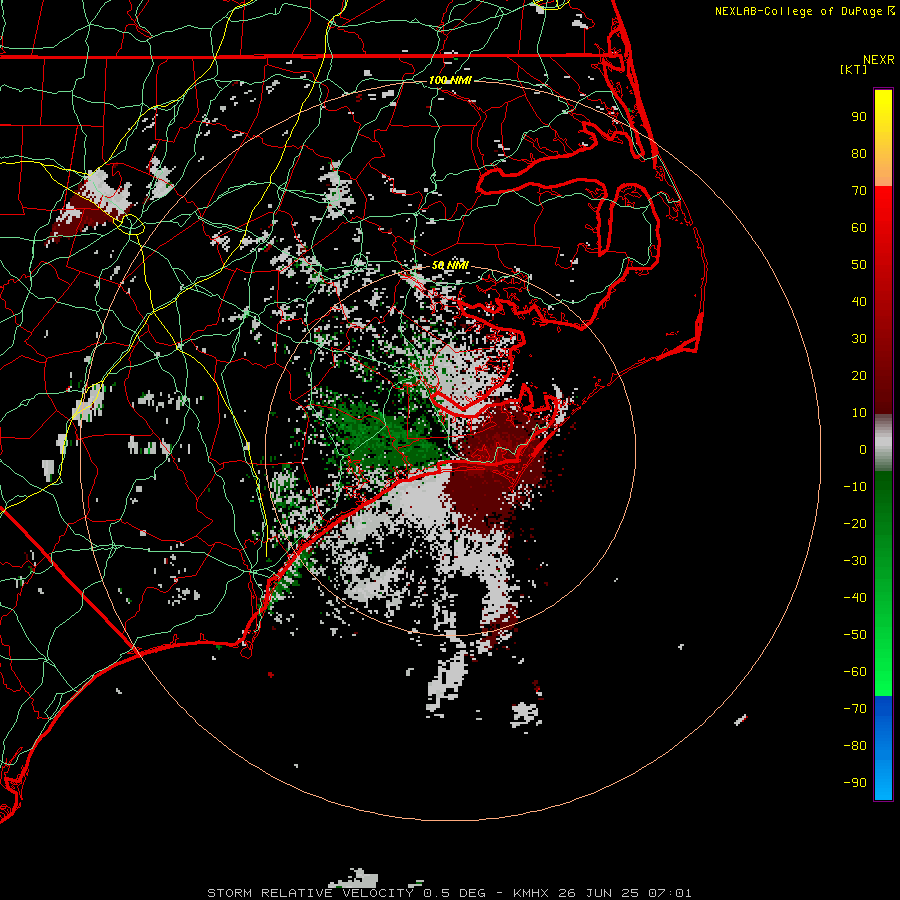Viewport: 900px width, 900px height.
Task: Click the -80 scale value
Action: [855, 746]
